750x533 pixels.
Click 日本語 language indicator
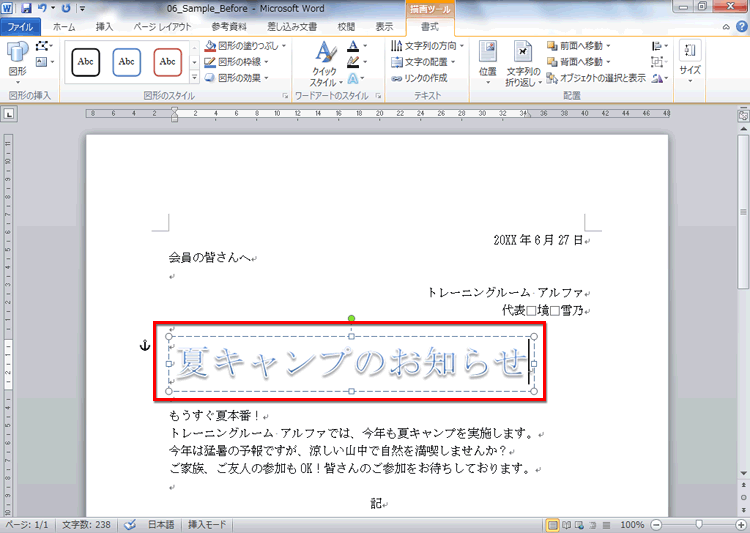pyautogui.click(x=161, y=525)
